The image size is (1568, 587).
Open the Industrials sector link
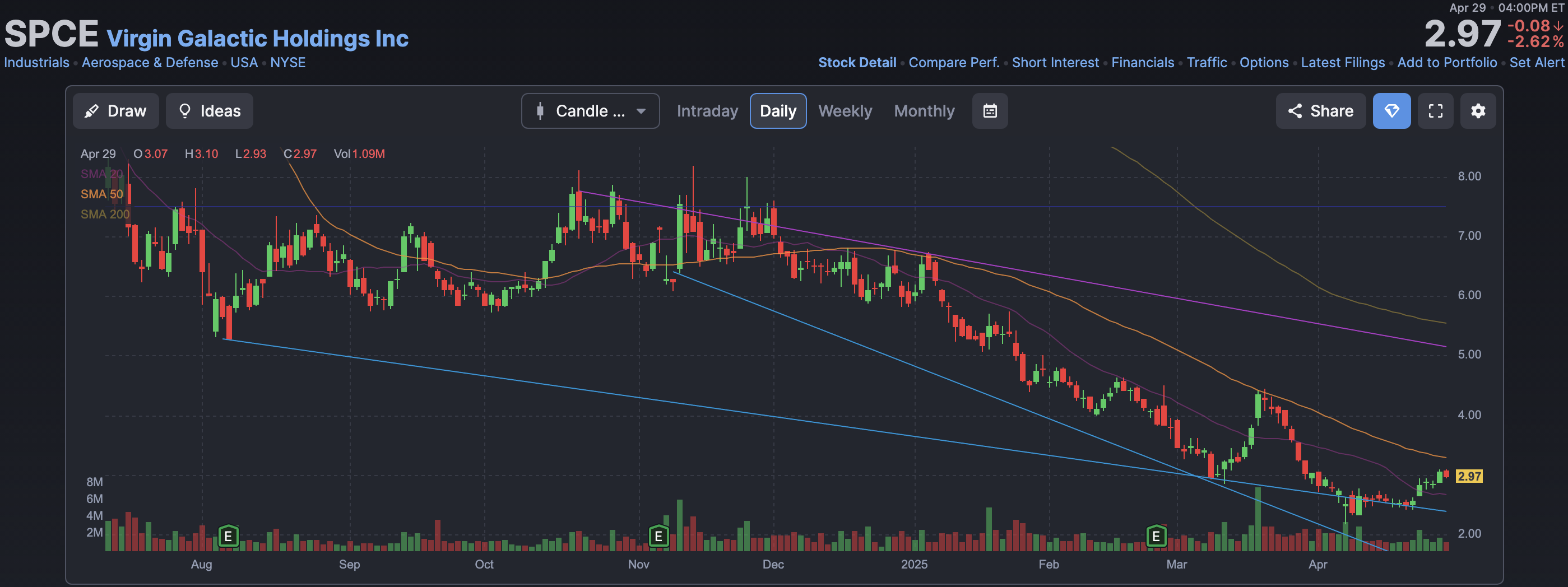tap(36, 63)
